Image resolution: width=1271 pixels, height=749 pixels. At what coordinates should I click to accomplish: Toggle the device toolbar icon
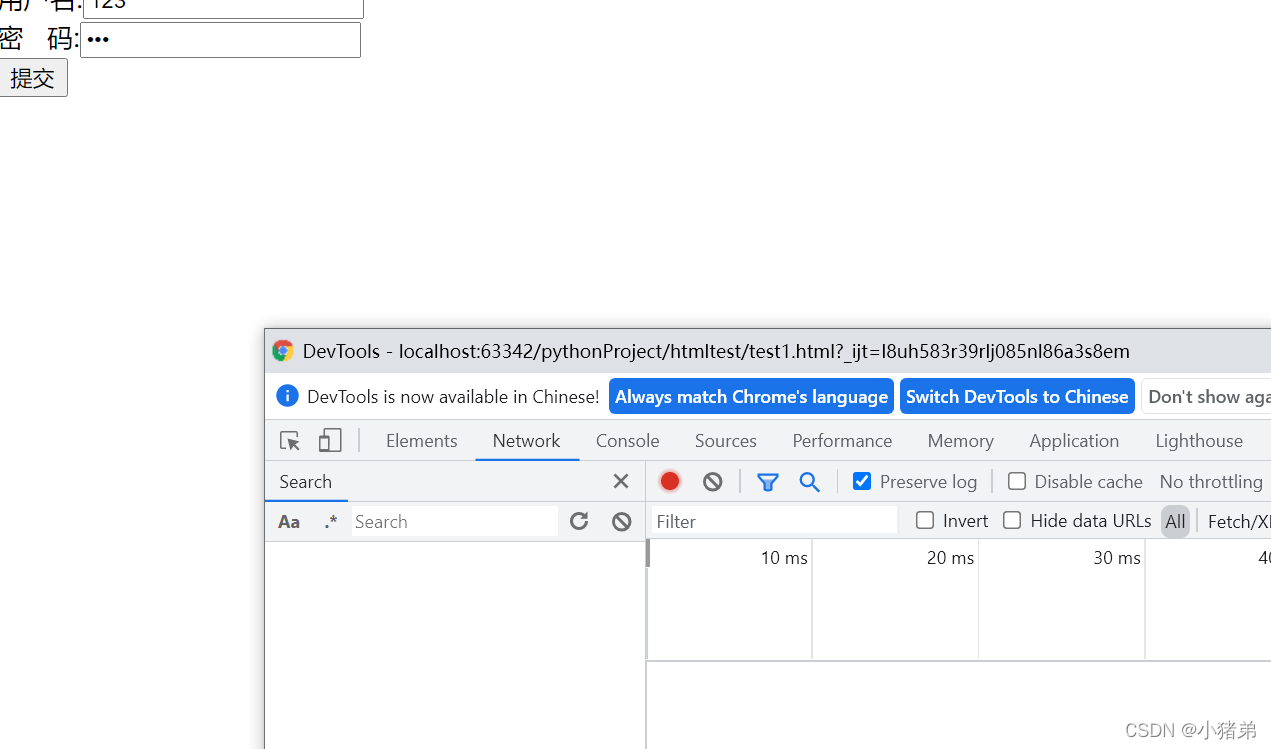330,441
